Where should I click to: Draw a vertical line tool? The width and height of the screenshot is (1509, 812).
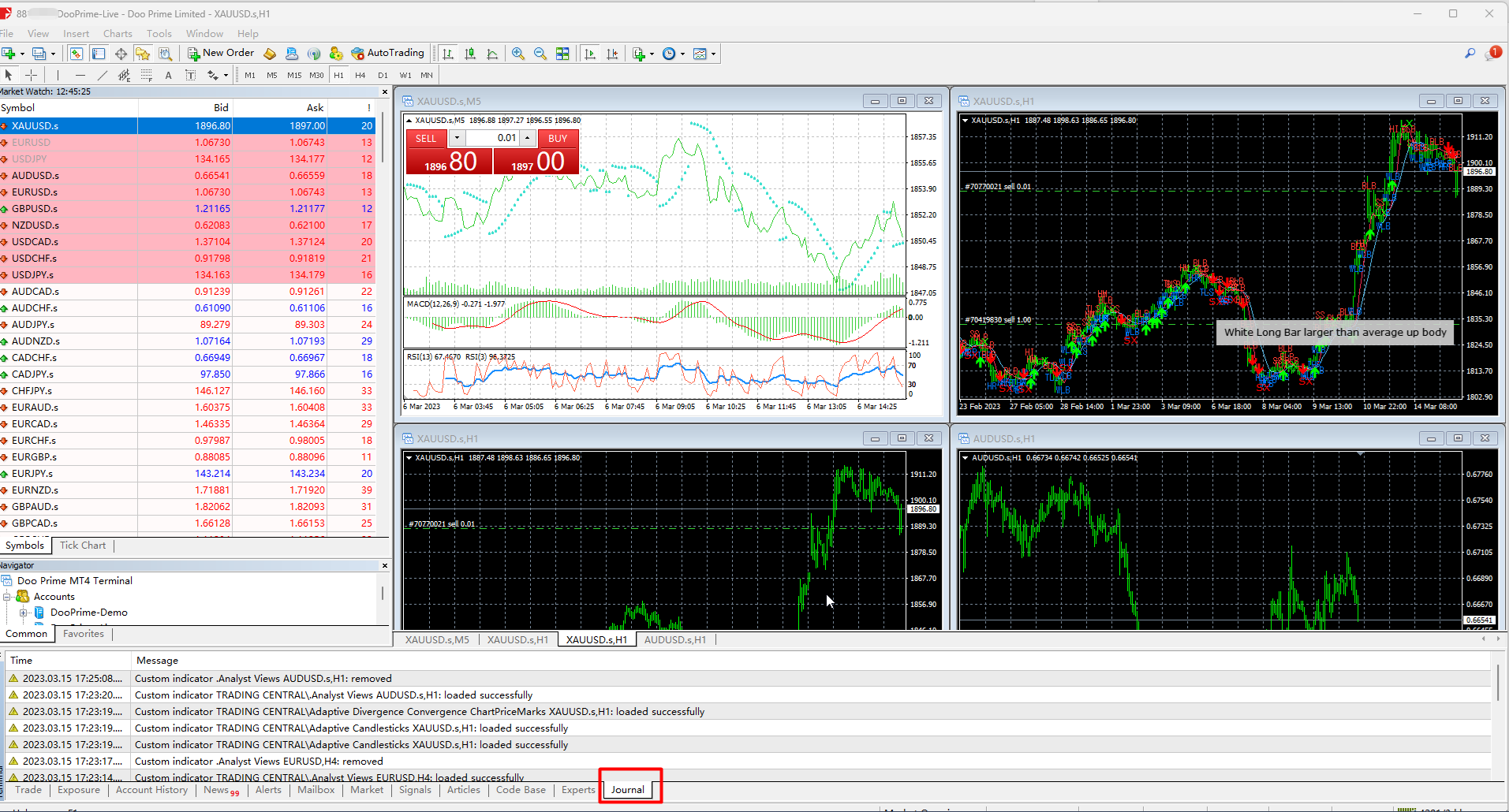coord(58,75)
